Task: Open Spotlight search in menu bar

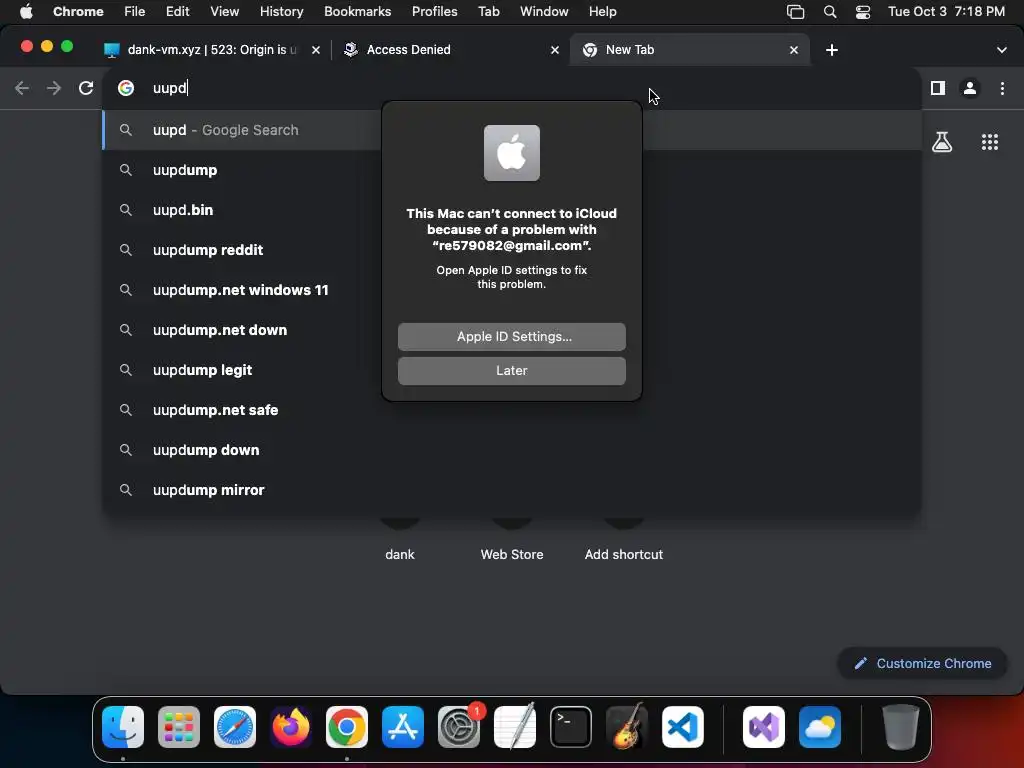Action: click(830, 12)
